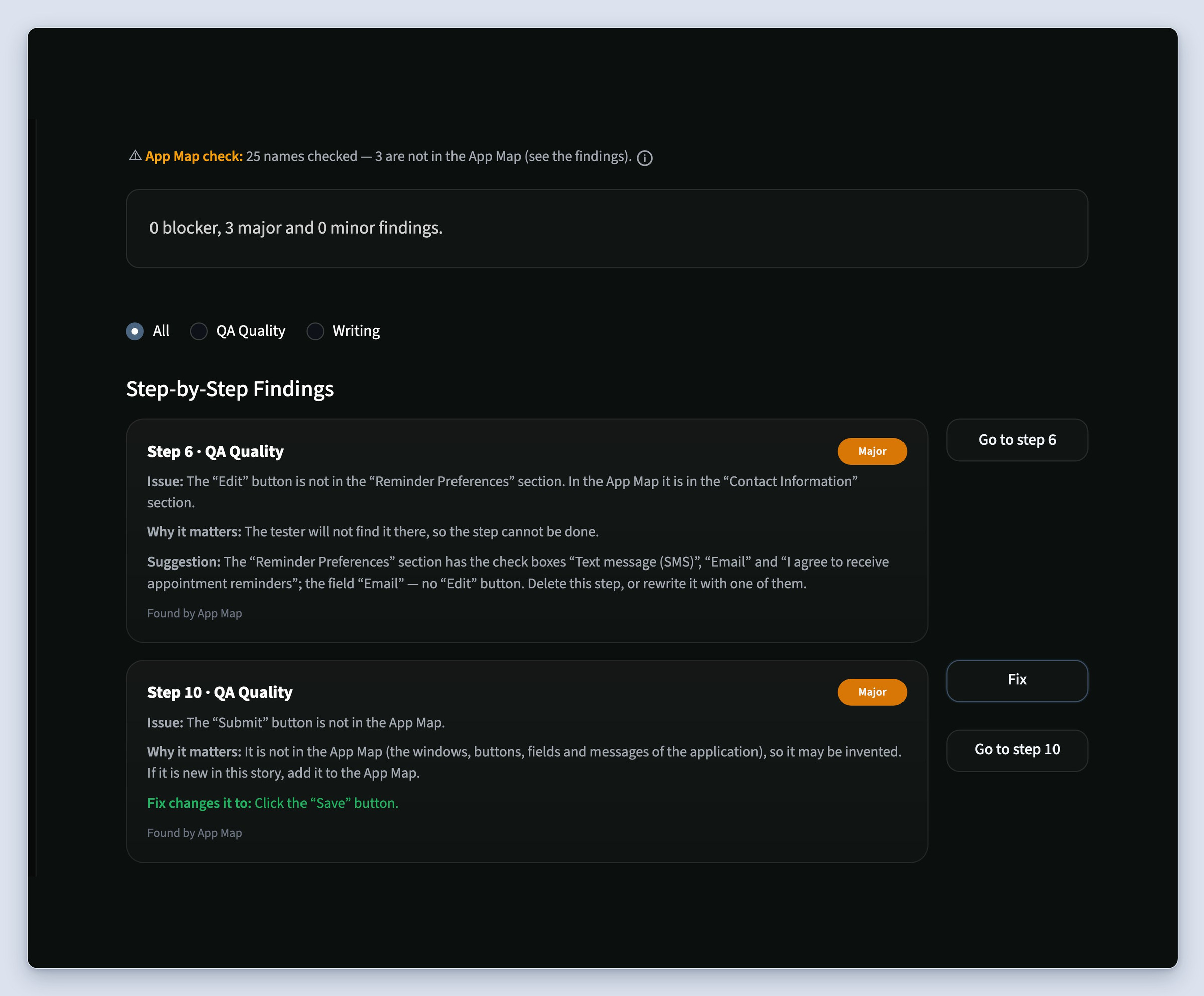Select the All radio filter
This screenshot has height=996, width=1204.
(x=135, y=331)
